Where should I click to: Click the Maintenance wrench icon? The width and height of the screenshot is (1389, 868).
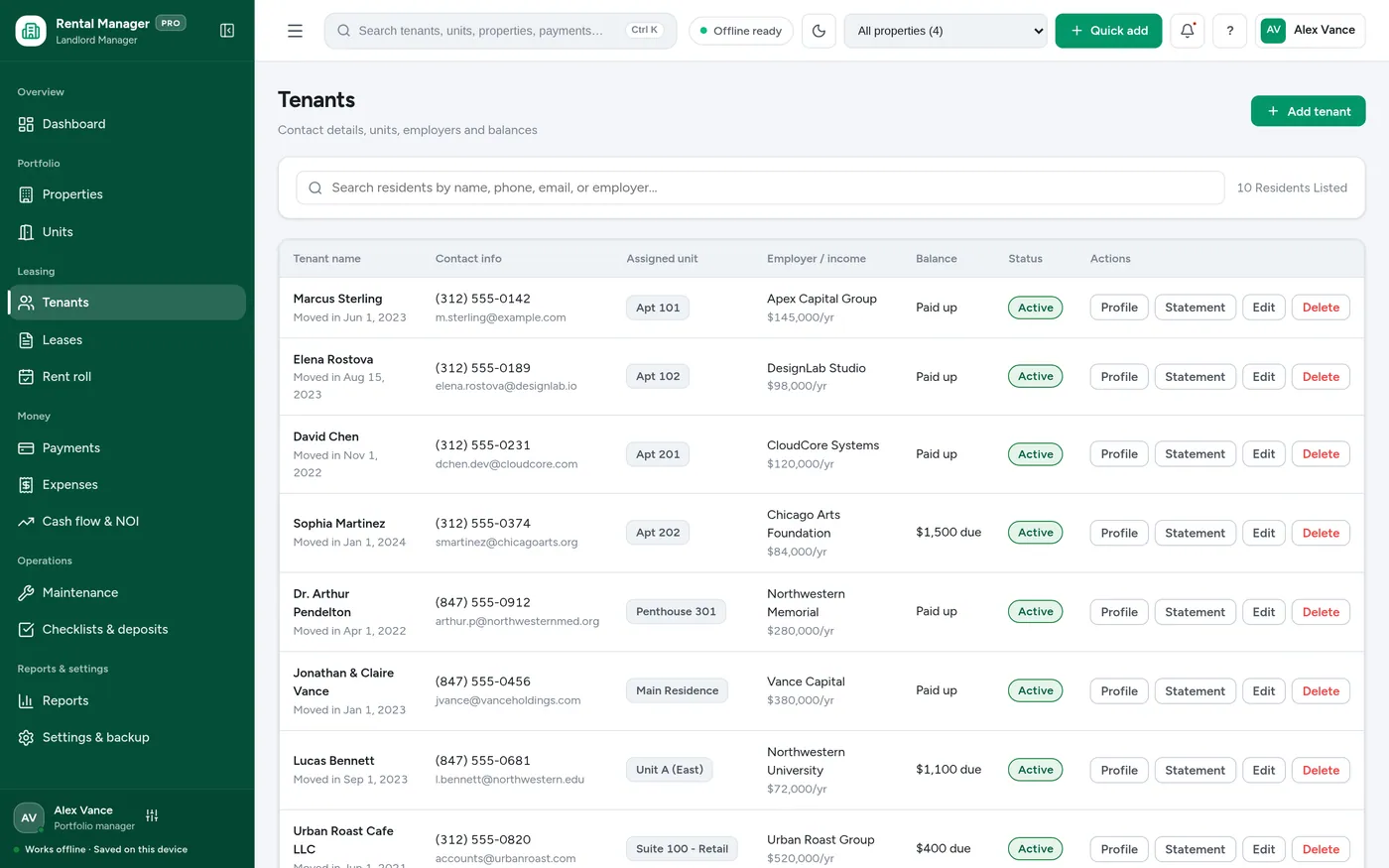(26, 593)
